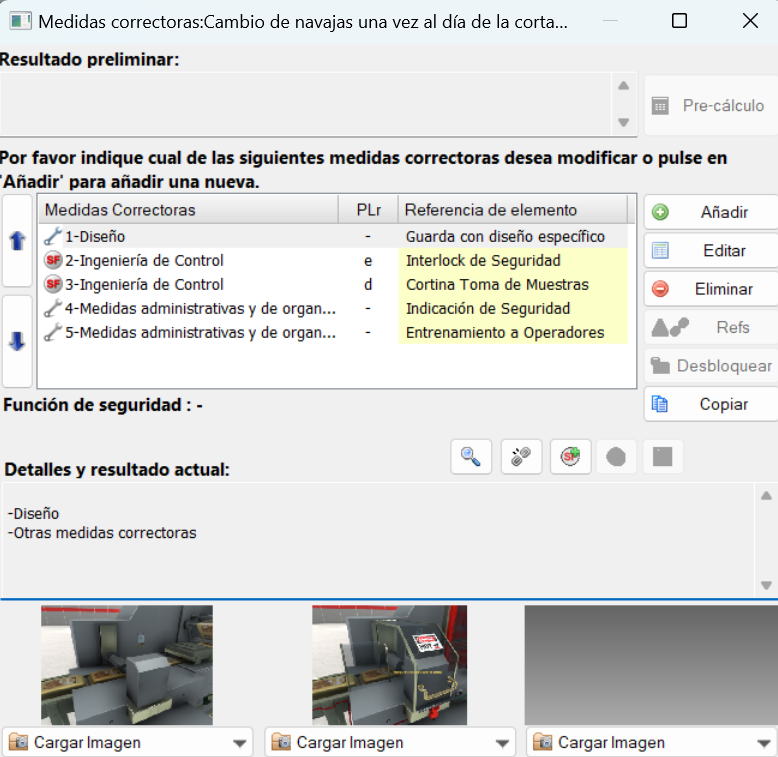Click the application icon in the title bar
This screenshot has width=778, height=757.
point(21,21)
